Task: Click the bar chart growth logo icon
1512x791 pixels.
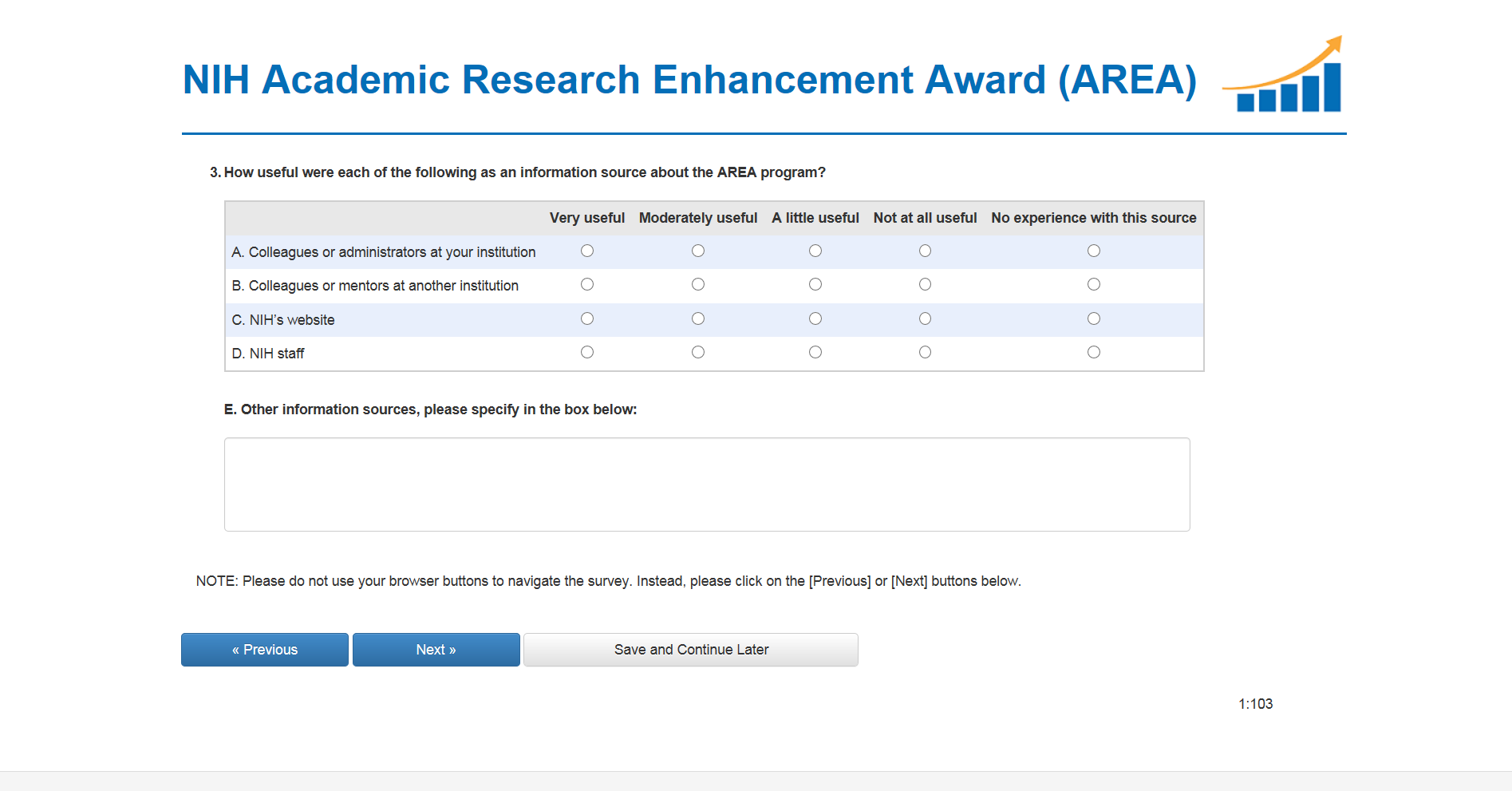Action: (x=1284, y=76)
